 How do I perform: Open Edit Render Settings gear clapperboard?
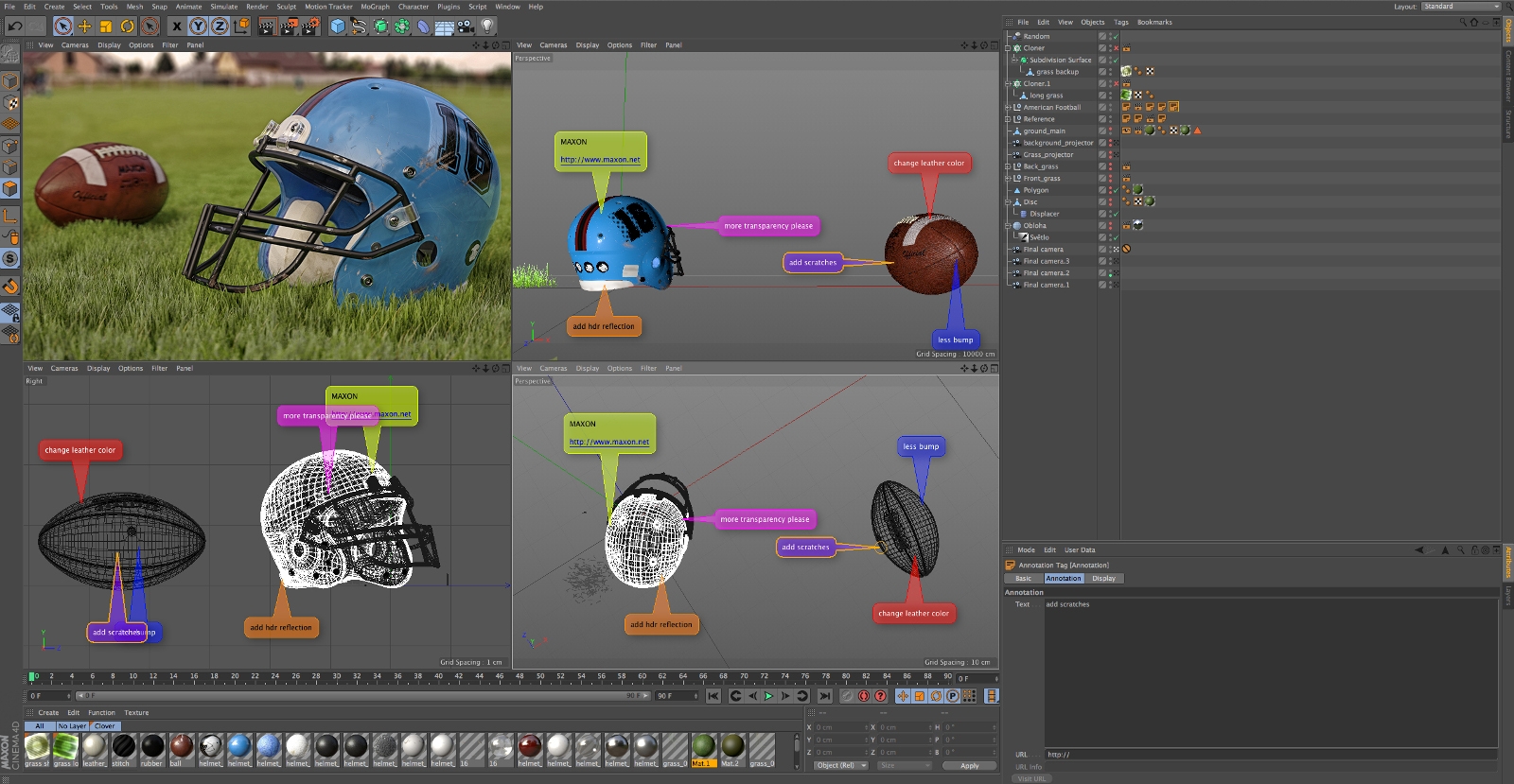click(x=310, y=26)
